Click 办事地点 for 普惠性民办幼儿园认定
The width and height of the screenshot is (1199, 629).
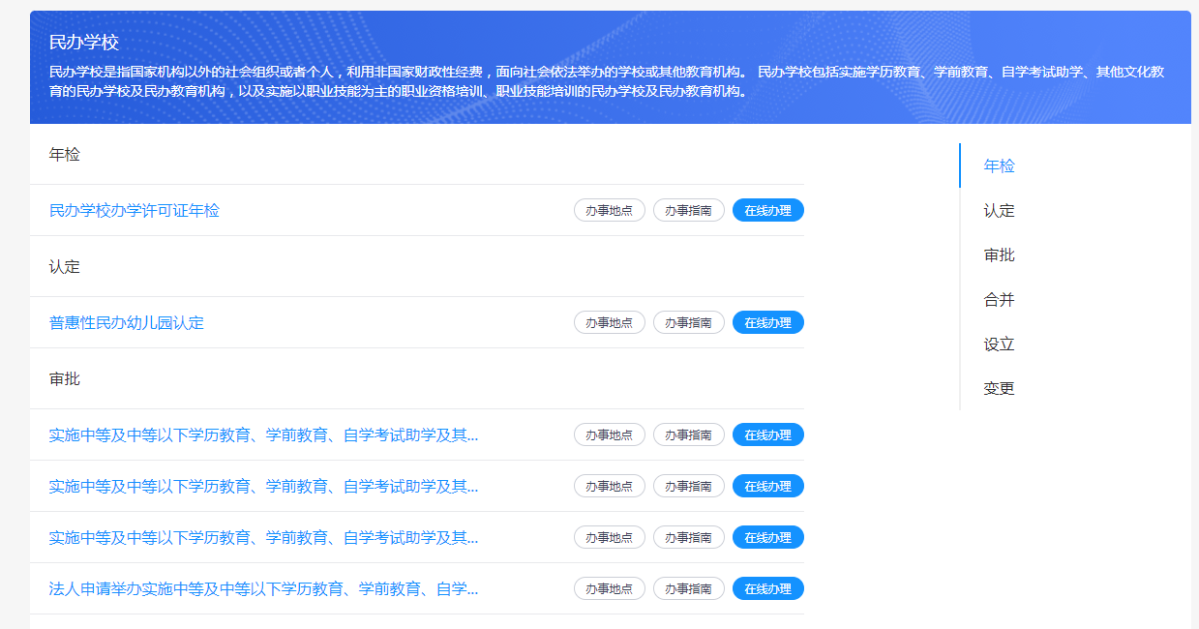point(608,322)
